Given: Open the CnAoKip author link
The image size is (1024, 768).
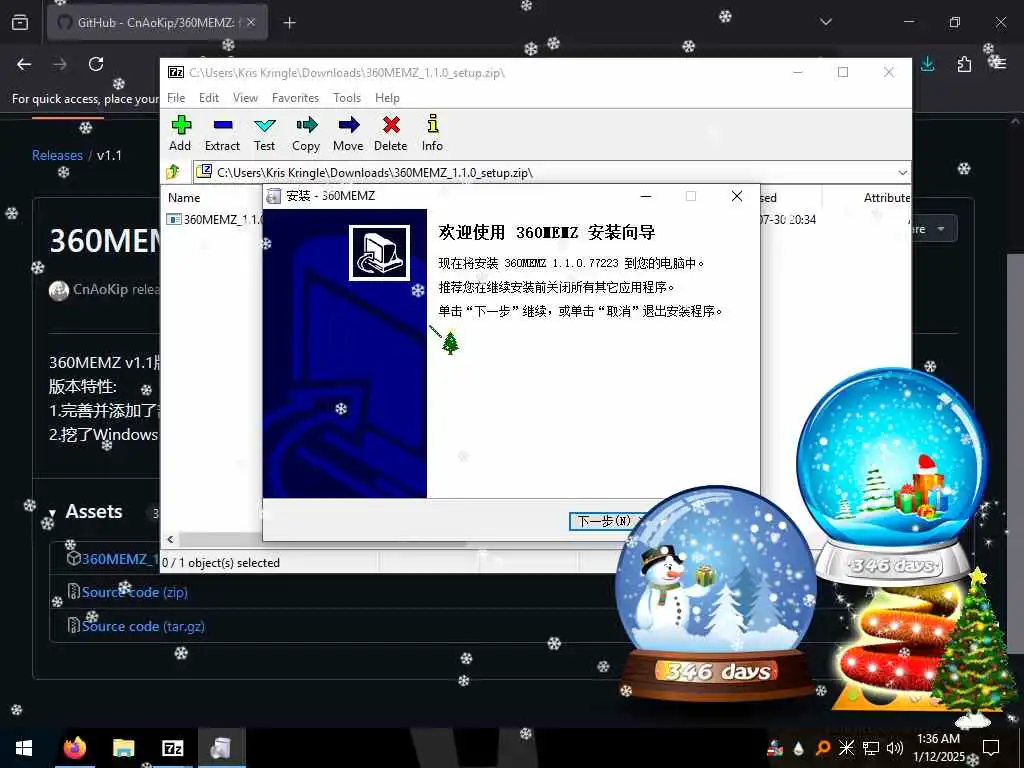Looking at the screenshot, I should click(101, 289).
